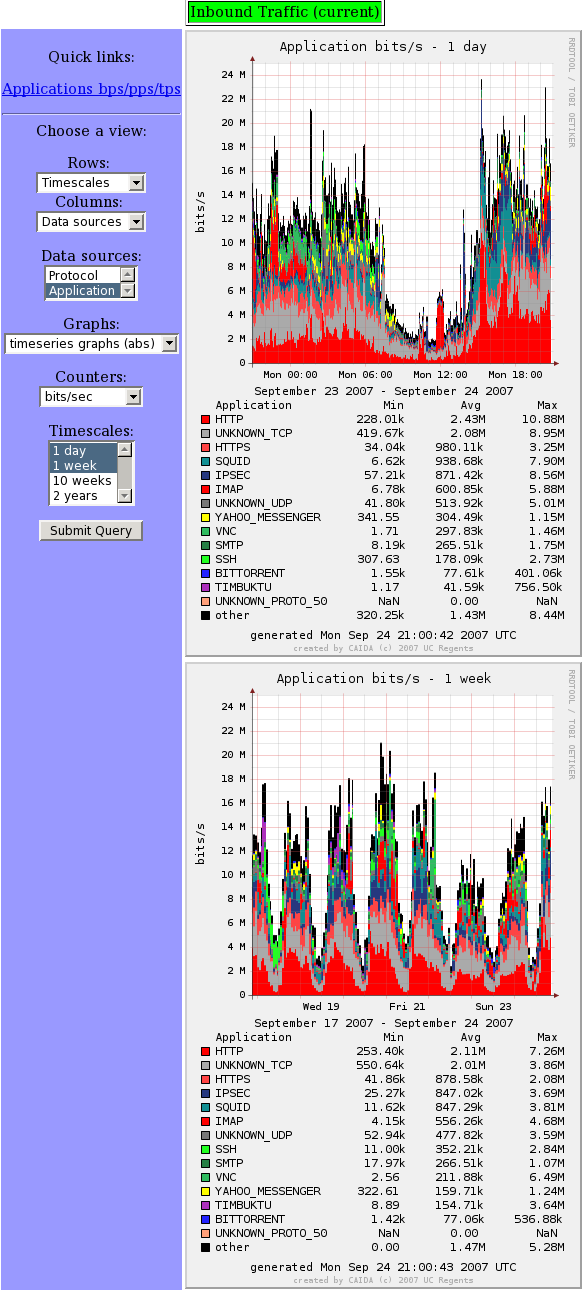Click the bright green SSH swatch in 1 week legend
This screenshot has width=582, height=1291.
click(x=205, y=1150)
